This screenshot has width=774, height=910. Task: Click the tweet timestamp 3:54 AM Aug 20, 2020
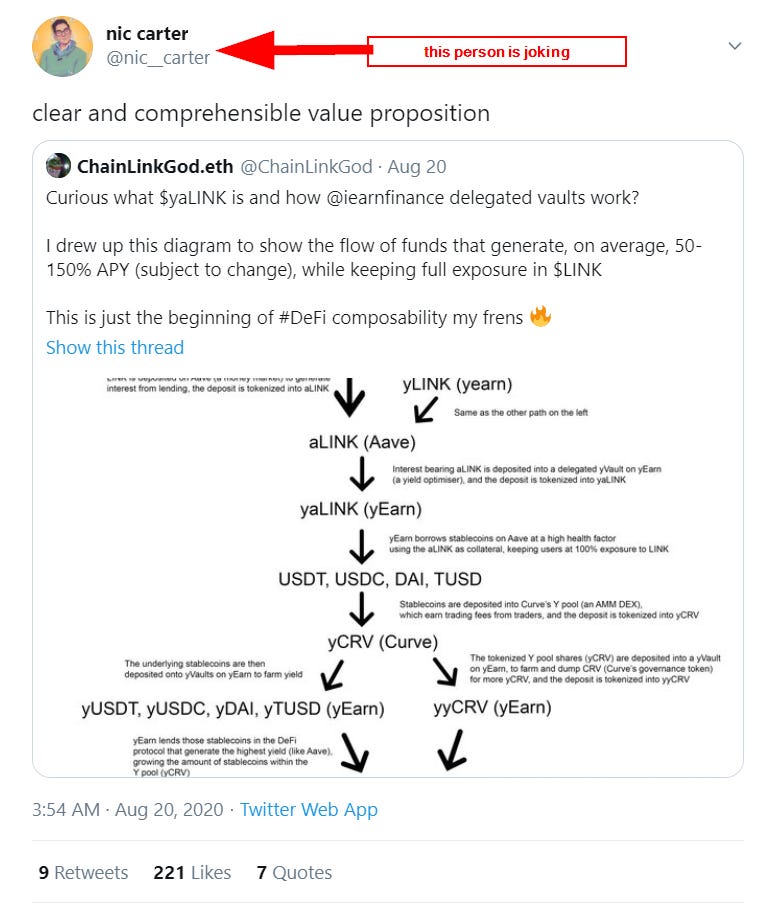[x=128, y=810]
